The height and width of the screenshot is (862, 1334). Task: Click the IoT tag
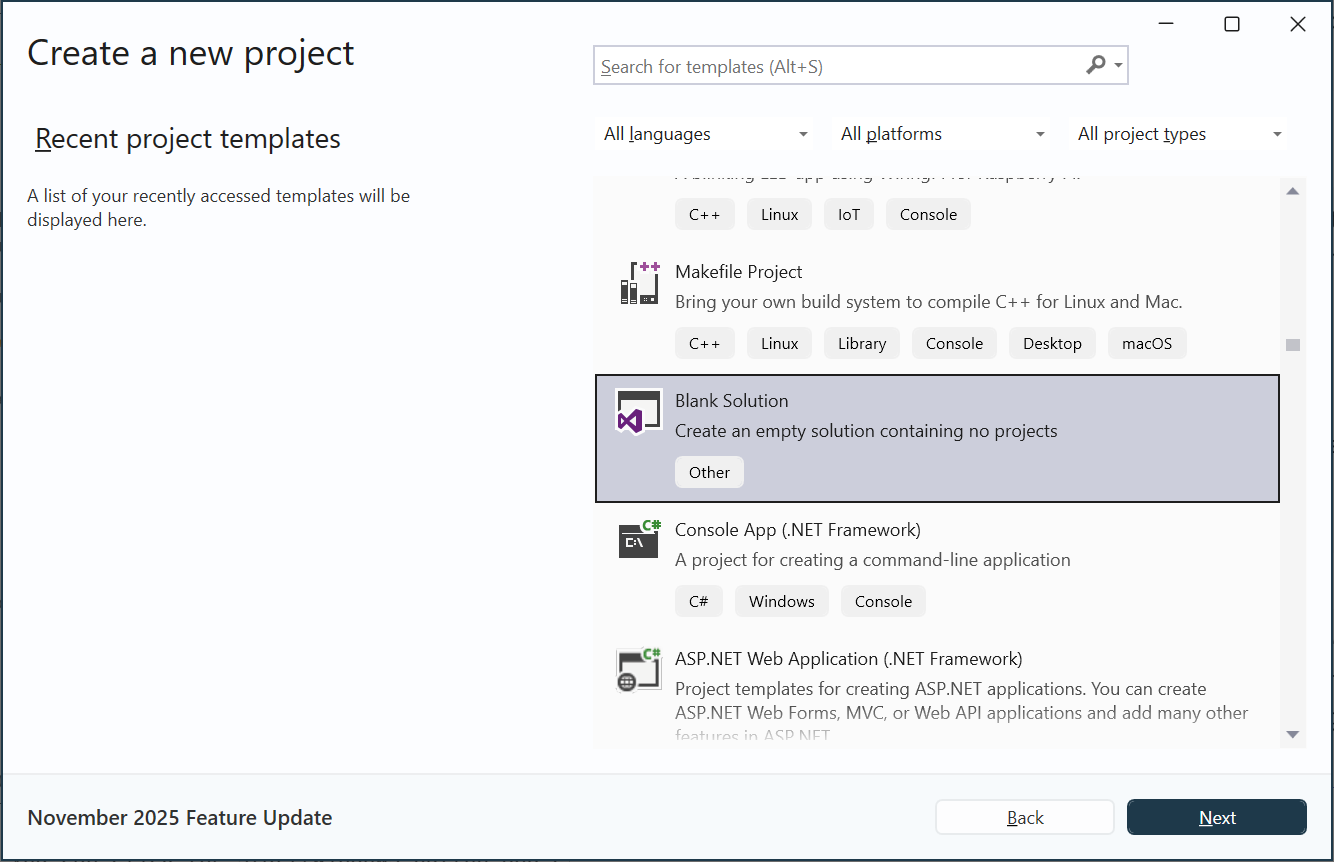point(849,214)
